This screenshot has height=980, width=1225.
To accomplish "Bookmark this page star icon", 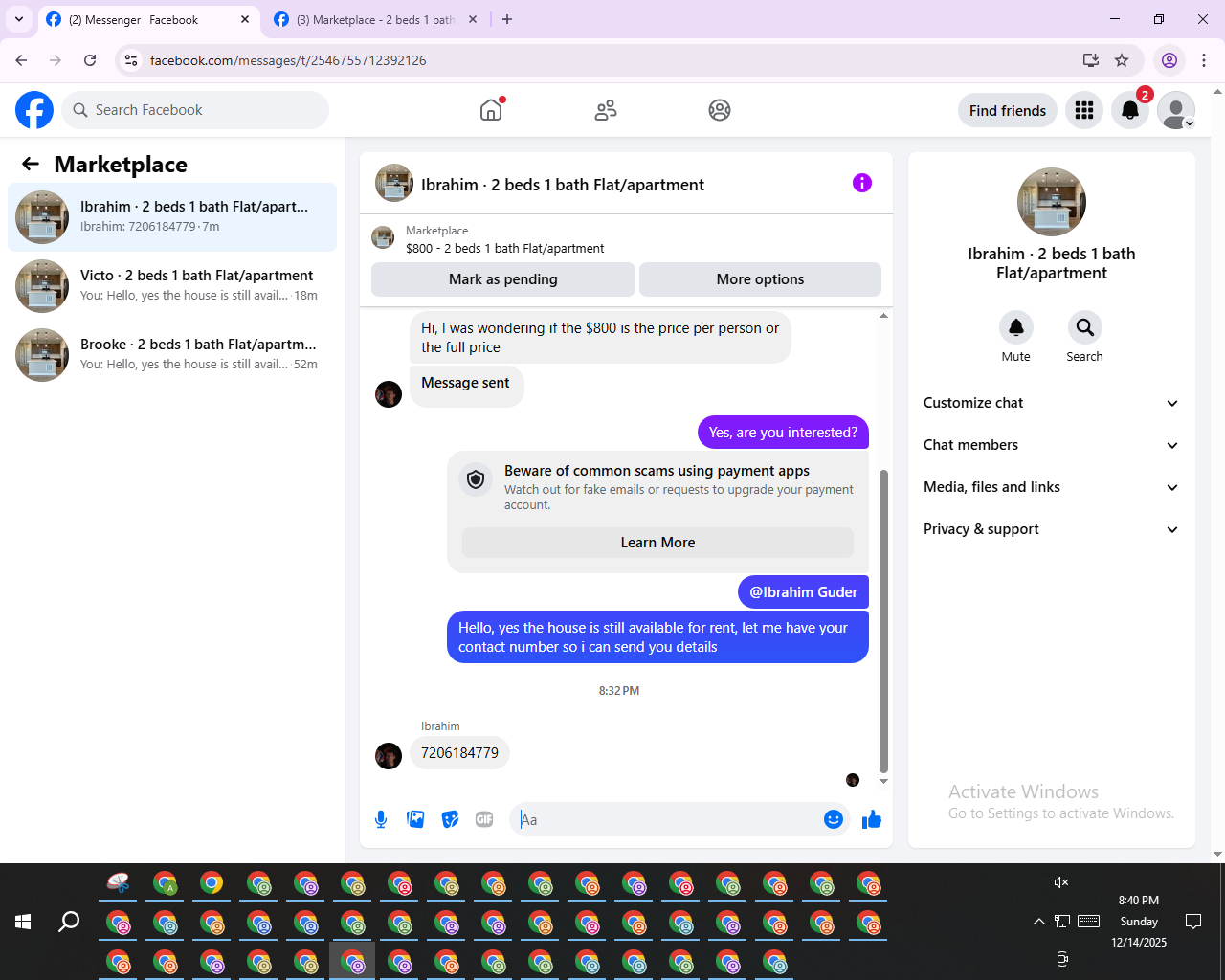I will point(1122,60).
